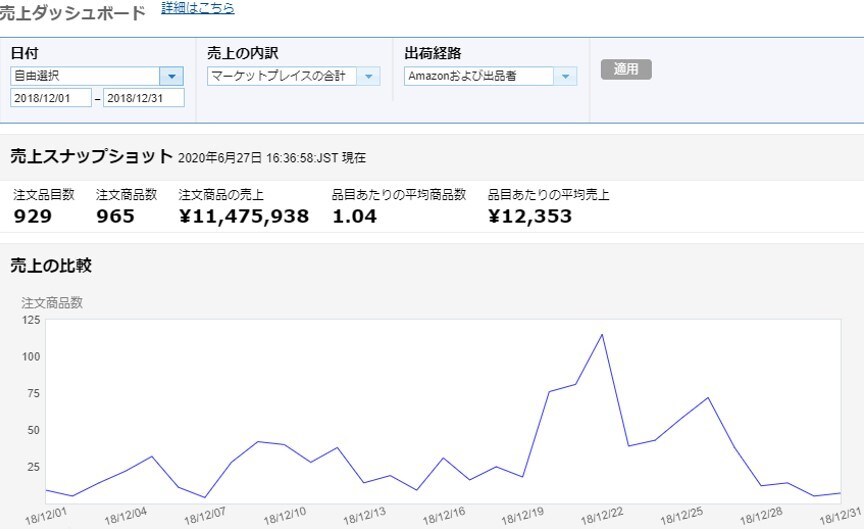866x531 pixels.
Task: Click the 18/12/13 axis label
Action: pos(364,516)
